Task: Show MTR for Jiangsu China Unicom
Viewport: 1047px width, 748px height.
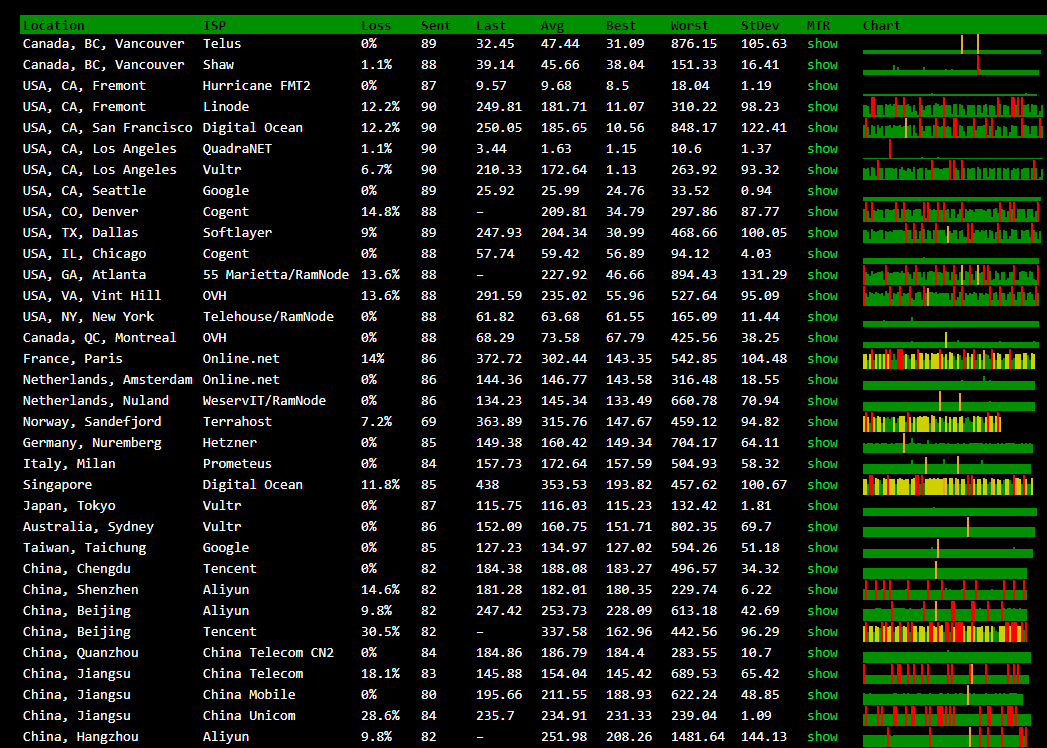Action: pyautogui.click(x=822, y=716)
